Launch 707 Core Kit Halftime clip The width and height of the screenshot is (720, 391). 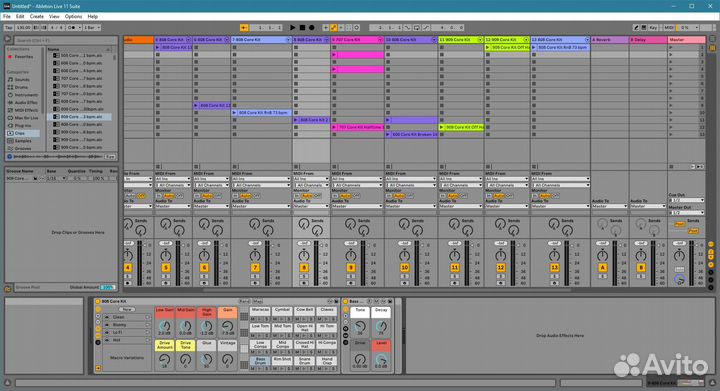tap(334, 127)
